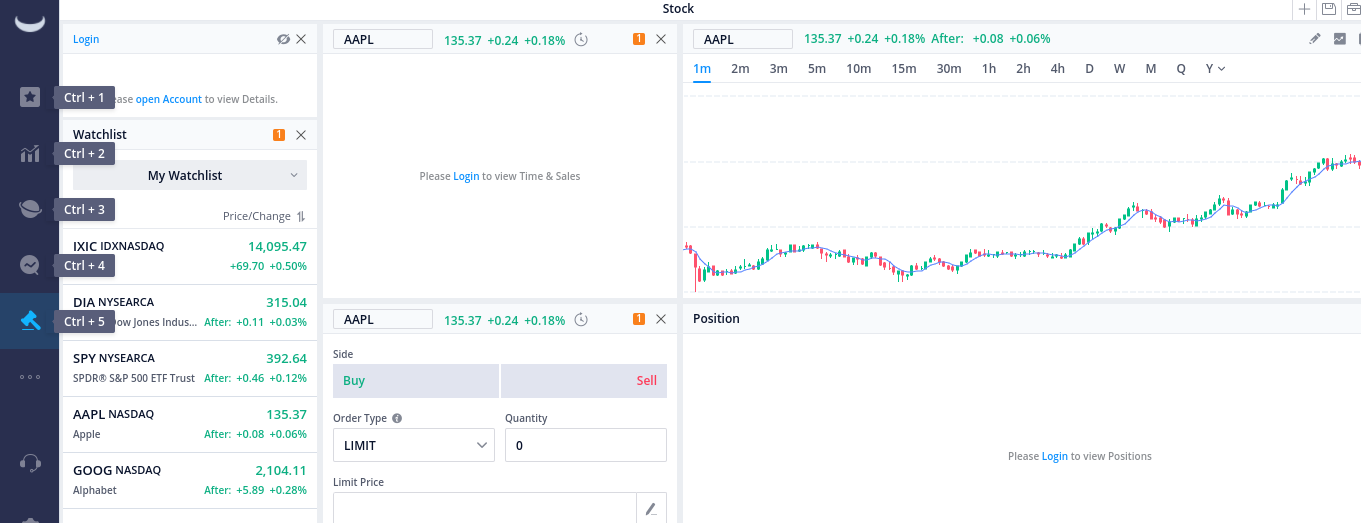Screen dimensions: 1361x523
Task: Click the save layout floppy icon
Action: [x=1329, y=9]
